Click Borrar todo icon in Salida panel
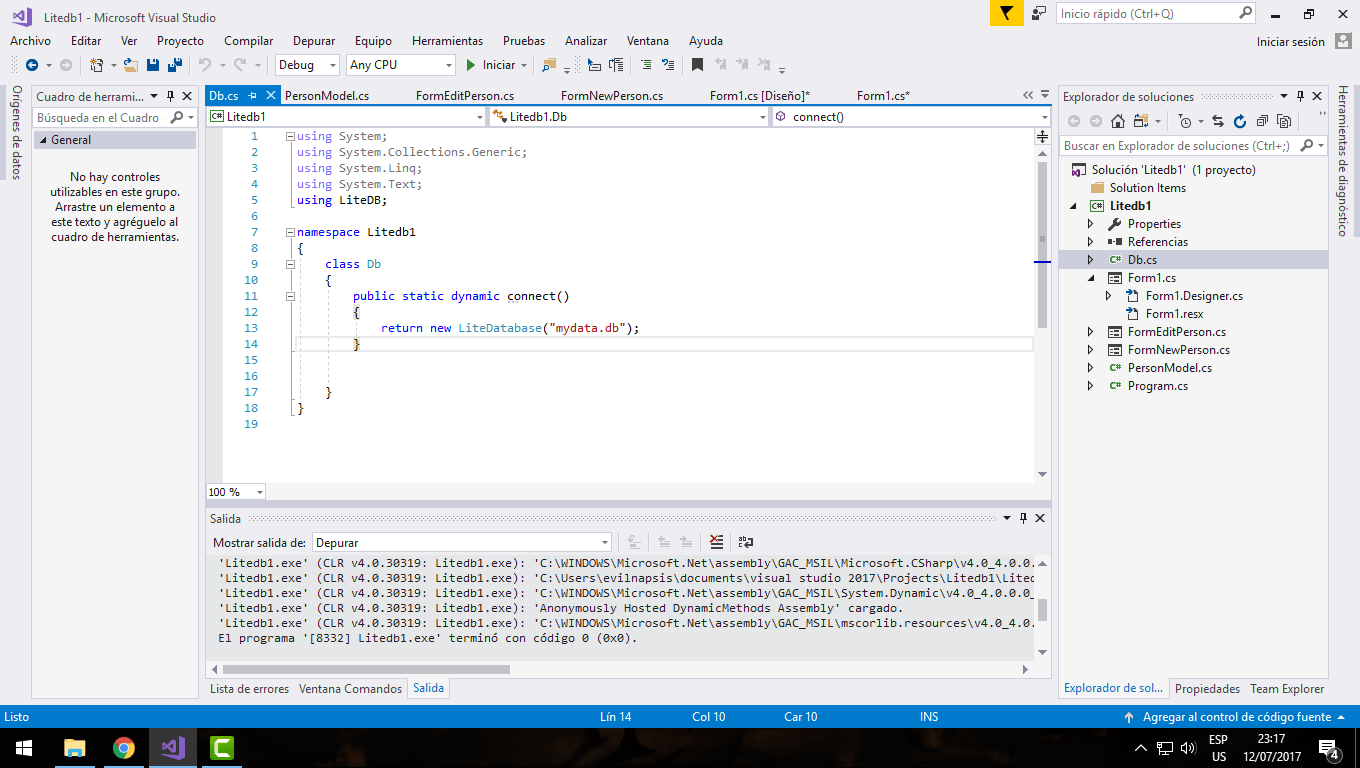Screen dimensions: 1360x768 716,540
